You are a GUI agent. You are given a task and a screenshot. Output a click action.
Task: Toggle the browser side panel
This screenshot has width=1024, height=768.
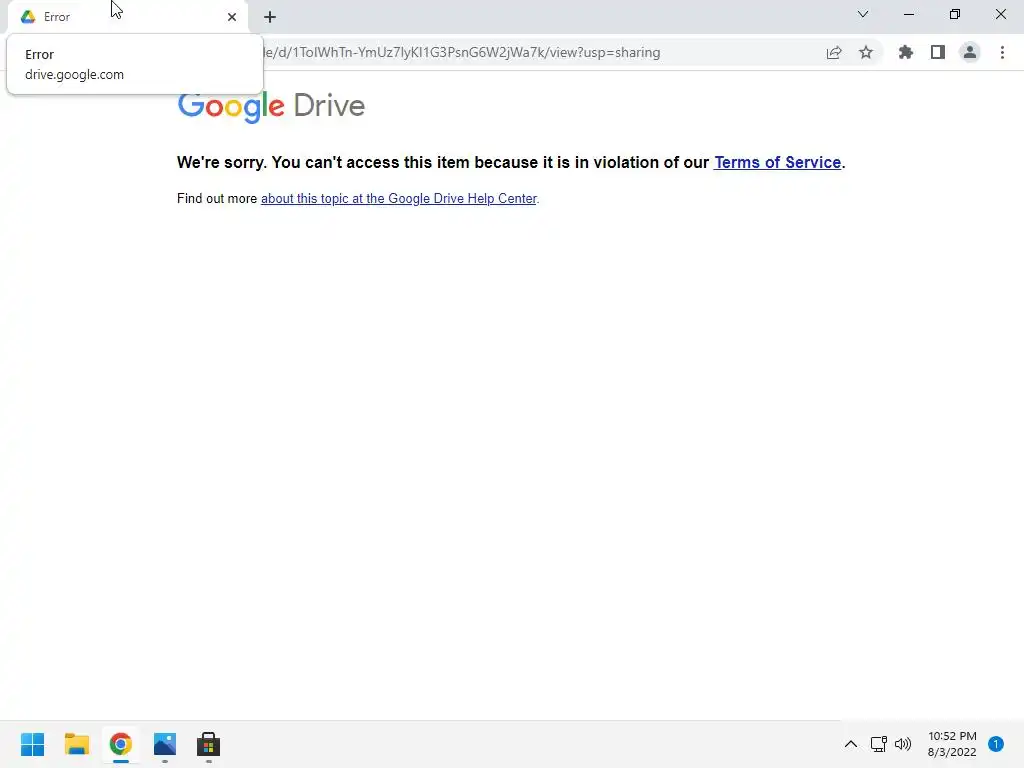(x=938, y=52)
